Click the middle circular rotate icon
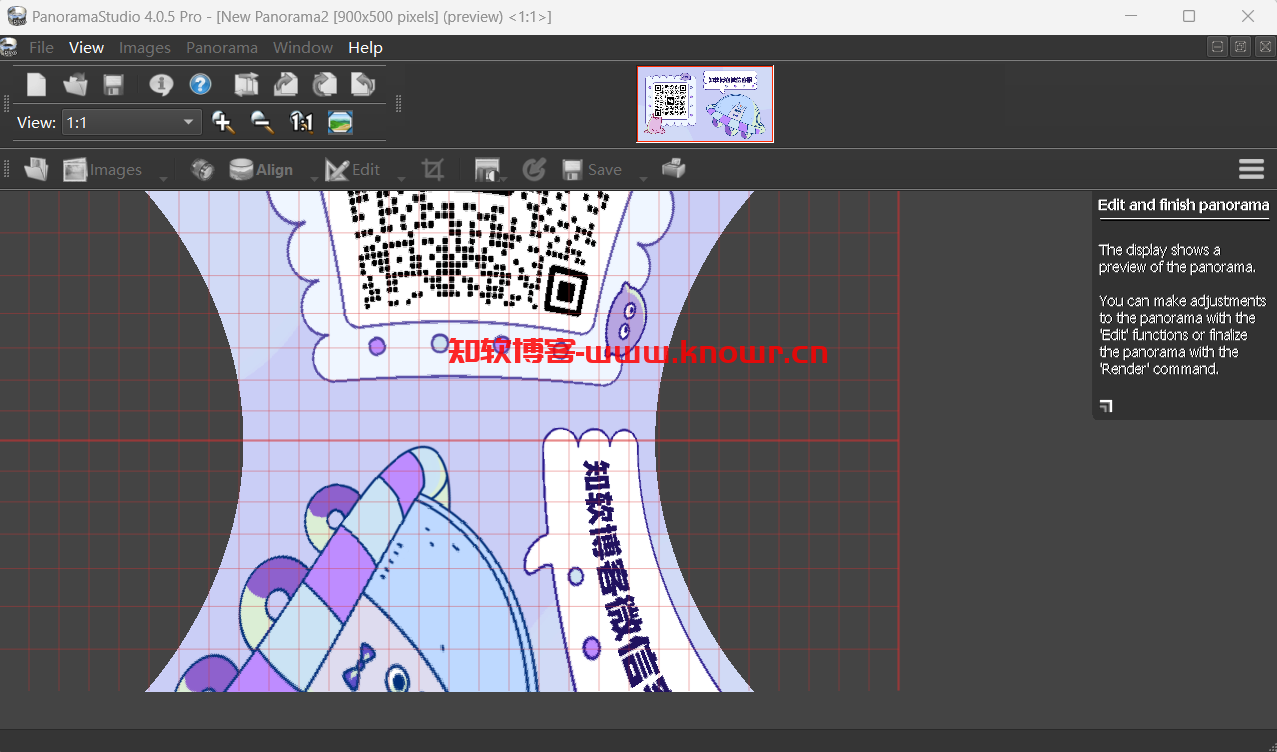Screen dimensions: 1277x752 click(x=325, y=85)
